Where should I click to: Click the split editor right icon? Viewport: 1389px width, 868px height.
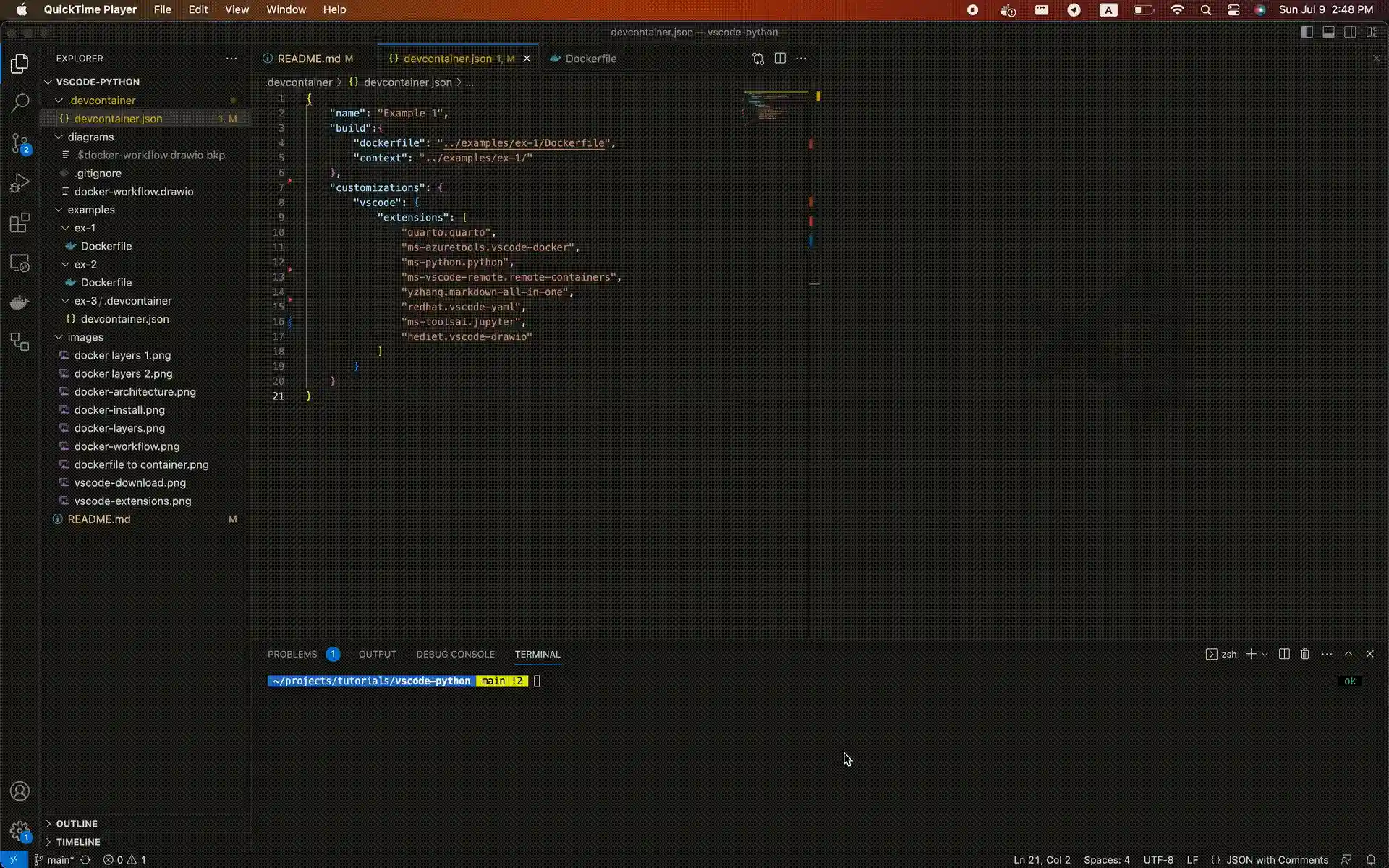780,59
